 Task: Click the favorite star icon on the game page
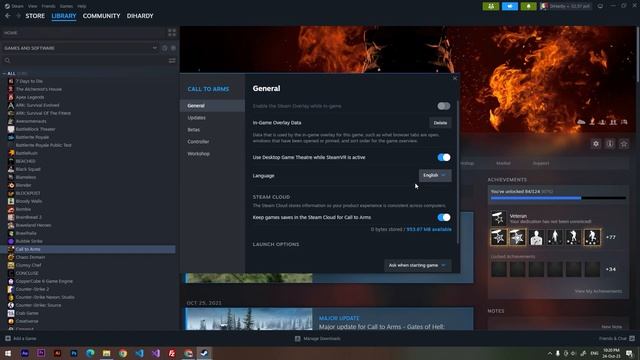[x=624, y=144]
